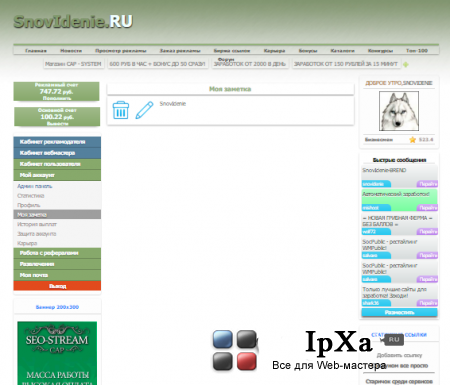450x385 pixels.
Task: Open ЗАРАБОТОК ОТ 2000 В ДЕНЬ ad link
Action: pyautogui.click(x=250, y=64)
